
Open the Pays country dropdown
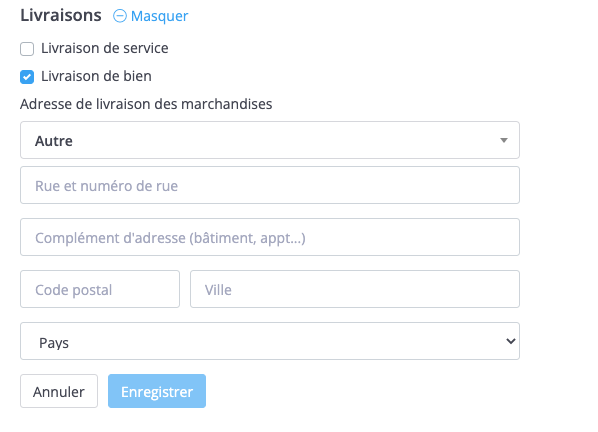click(270, 341)
